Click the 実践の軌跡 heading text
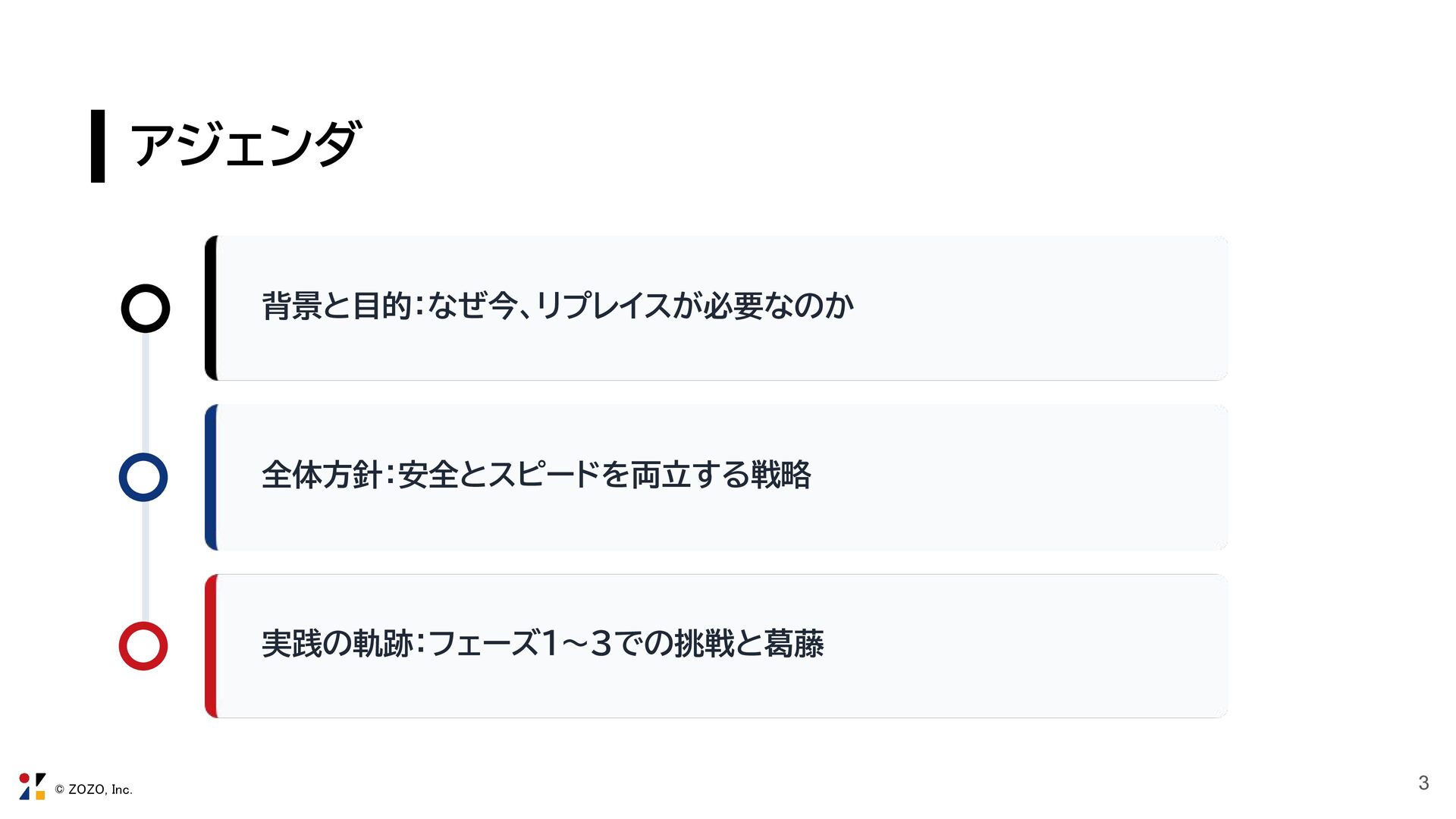Screen dimensions: 1456x819 point(337,644)
